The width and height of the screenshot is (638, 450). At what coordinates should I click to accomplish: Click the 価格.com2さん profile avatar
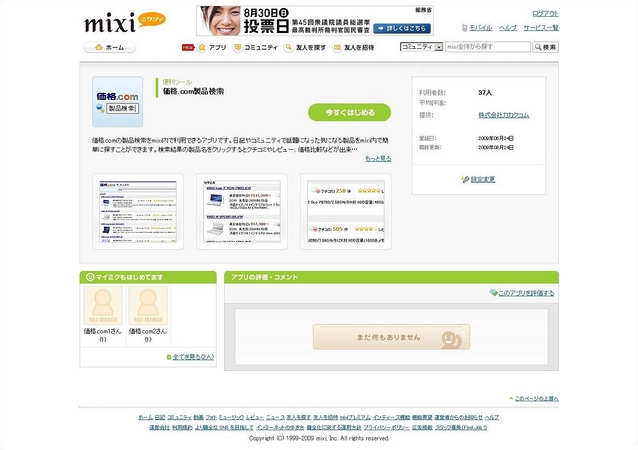148,306
